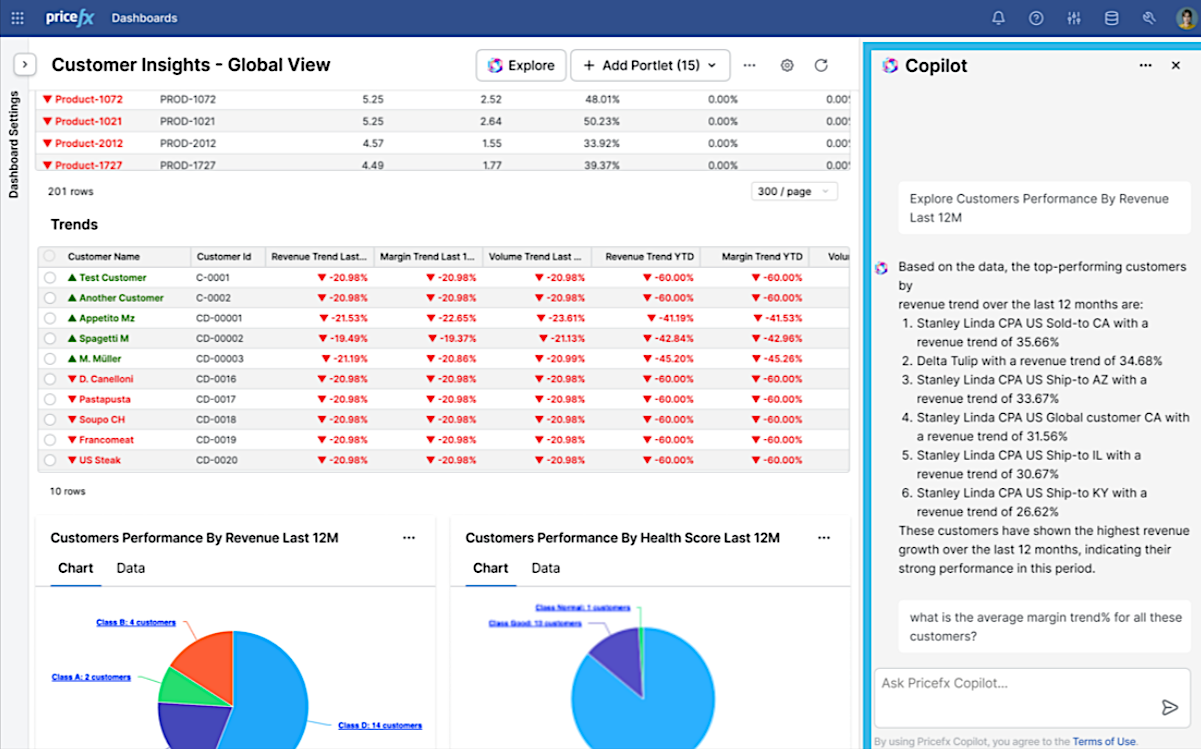This screenshot has height=749, width=1201.
Task: Click the CD-00003 customer id cell
Action: click(220, 359)
